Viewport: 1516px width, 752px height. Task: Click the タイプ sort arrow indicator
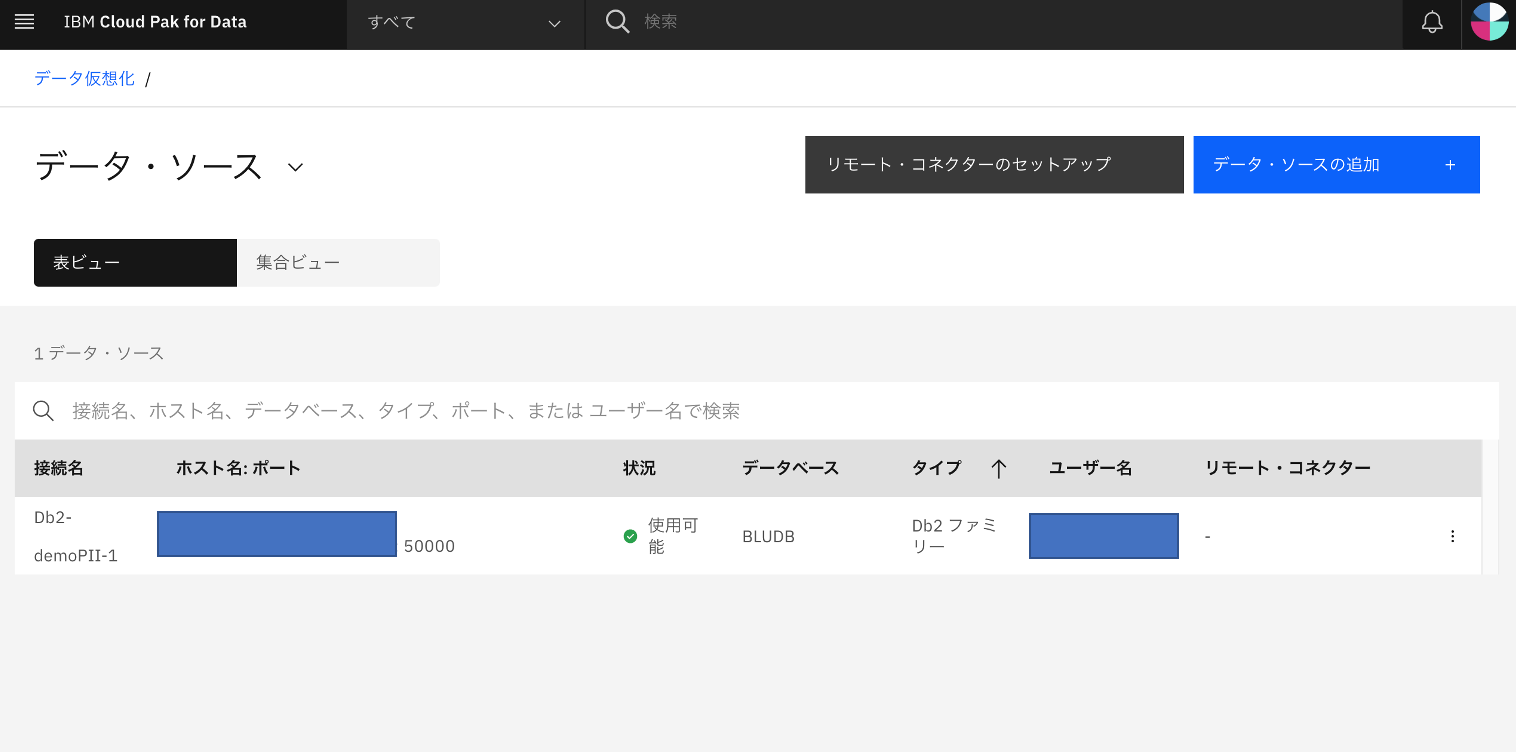click(x=998, y=467)
